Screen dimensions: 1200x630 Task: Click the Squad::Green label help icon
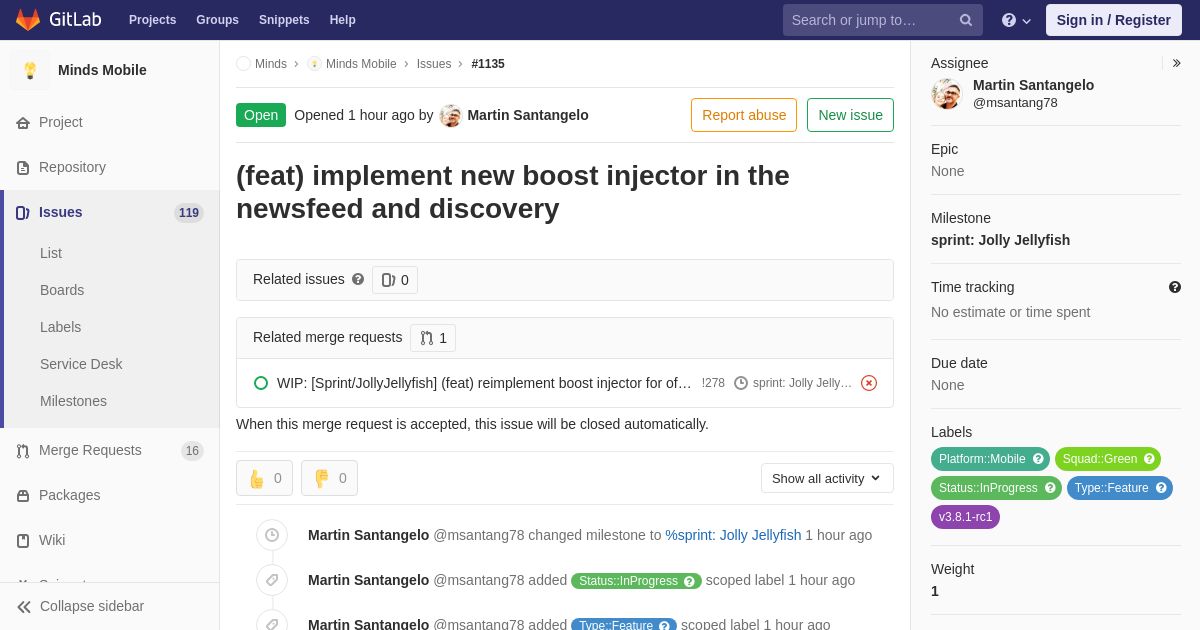[x=1149, y=459]
